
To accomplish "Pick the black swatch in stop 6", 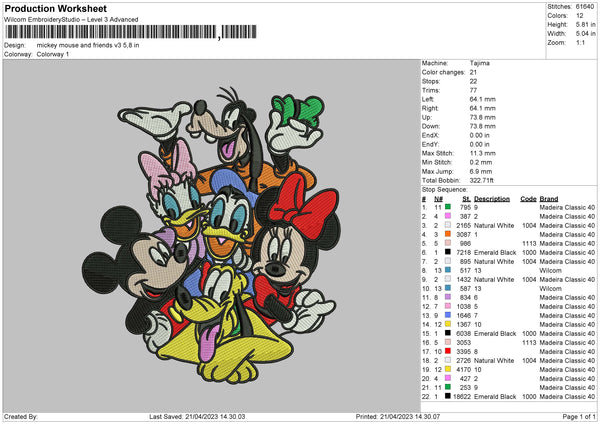I will pos(447,252).
